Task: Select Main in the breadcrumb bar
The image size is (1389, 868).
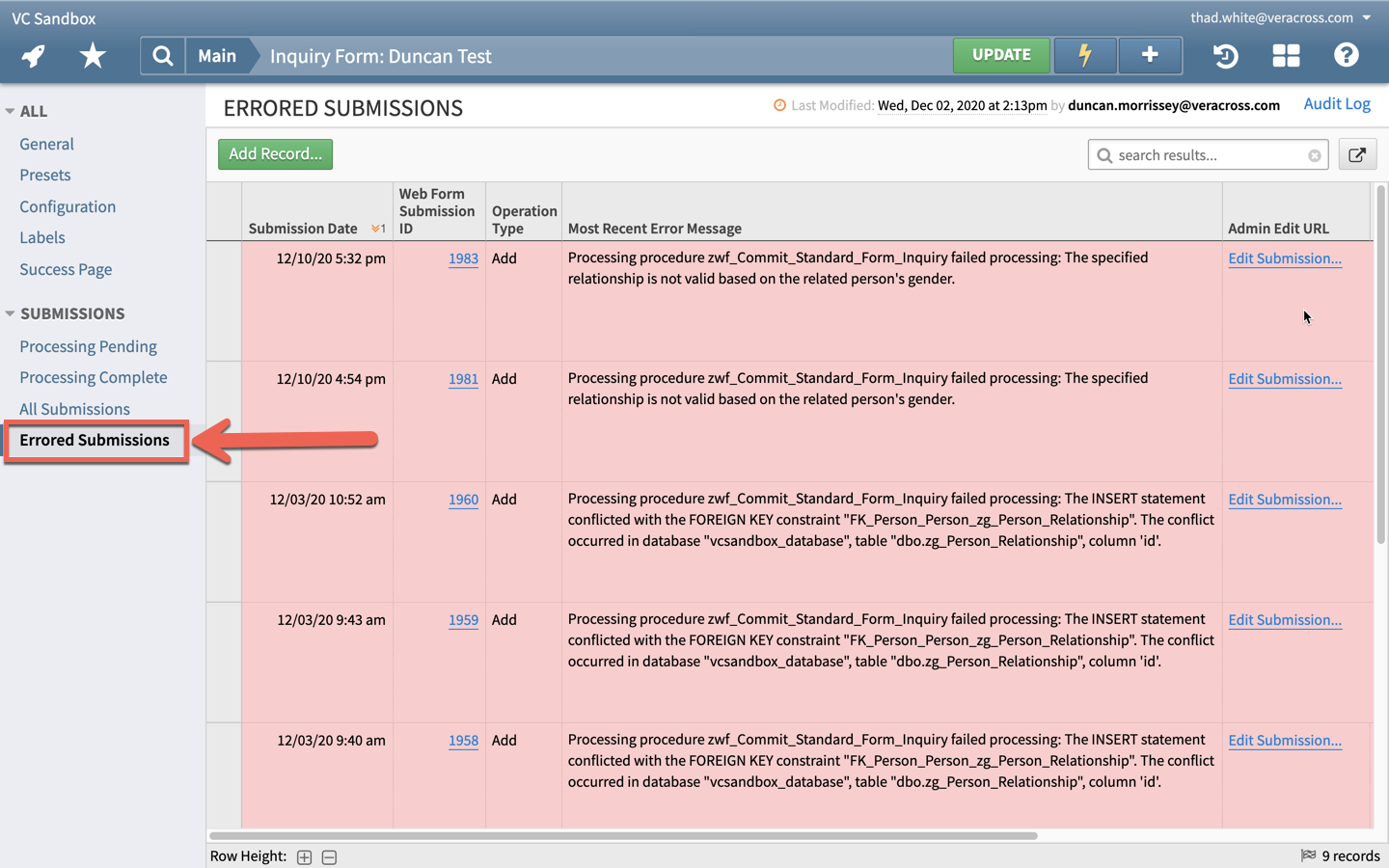Action: coord(217,55)
